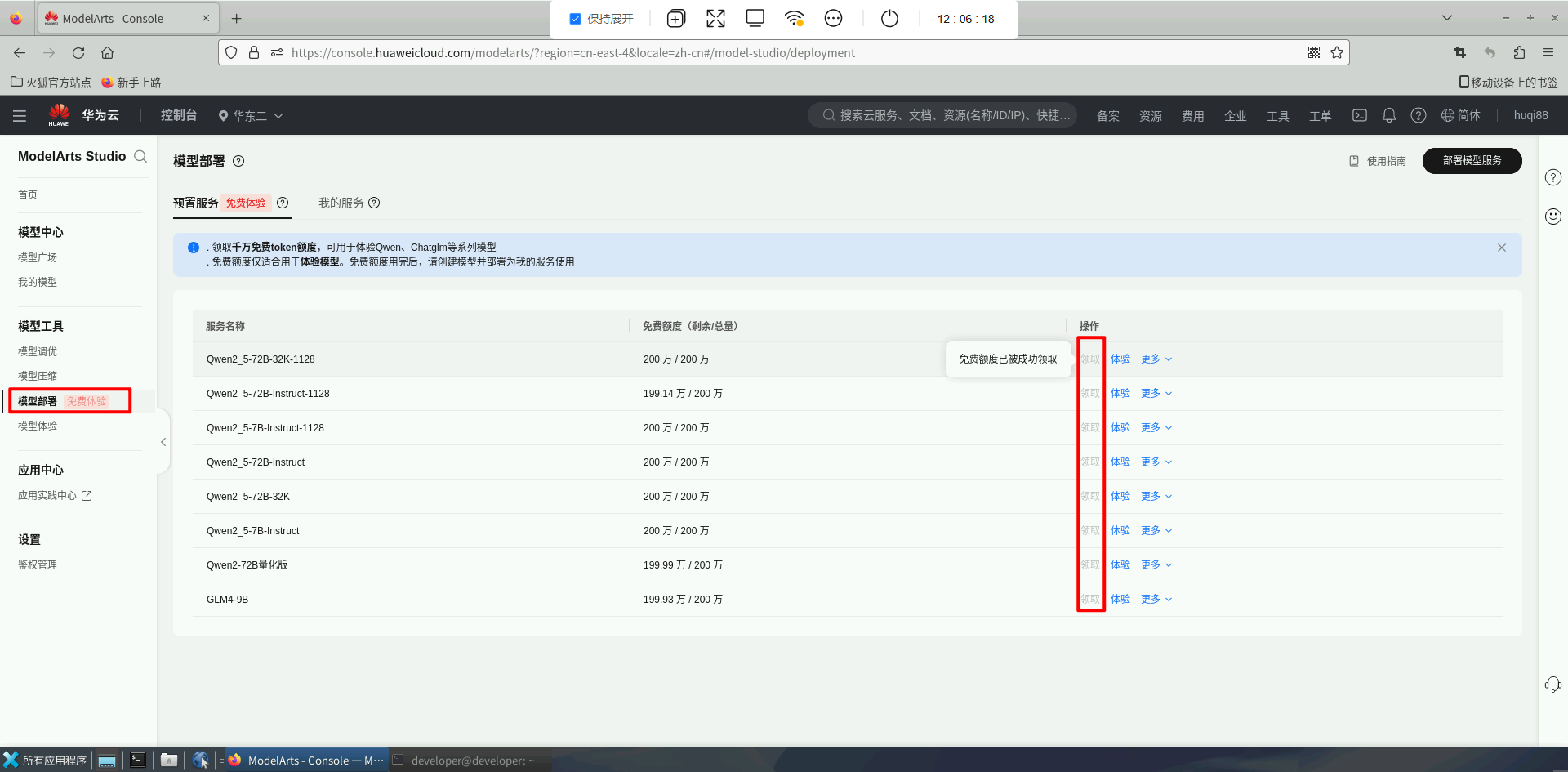Open the 使用指南 guide link
1568x772 pixels.
click(1378, 161)
